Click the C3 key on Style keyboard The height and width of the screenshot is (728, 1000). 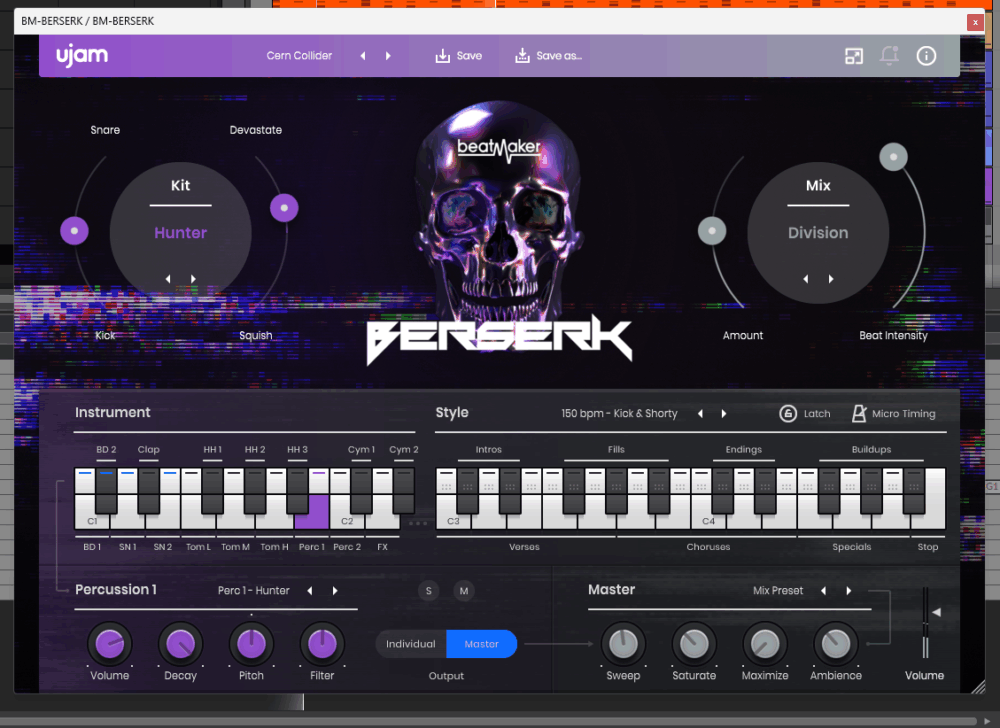tap(453, 520)
